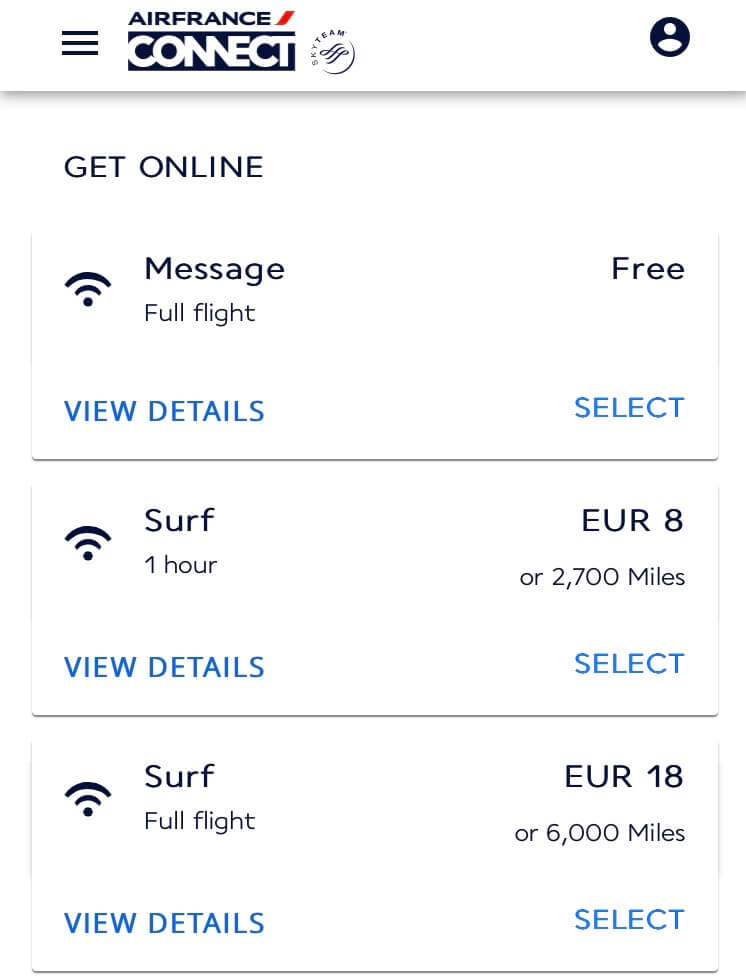The width and height of the screenshot is (746, 976).
Task: Open the hamburger menu
Action: point(80,43)
